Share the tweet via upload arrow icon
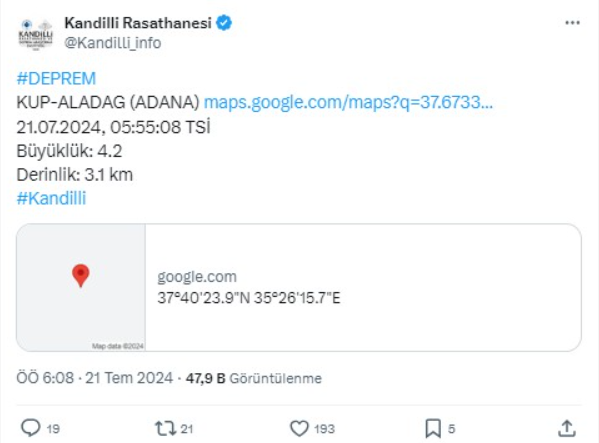Screen dimensions: 599x443 tap(567, 428)
